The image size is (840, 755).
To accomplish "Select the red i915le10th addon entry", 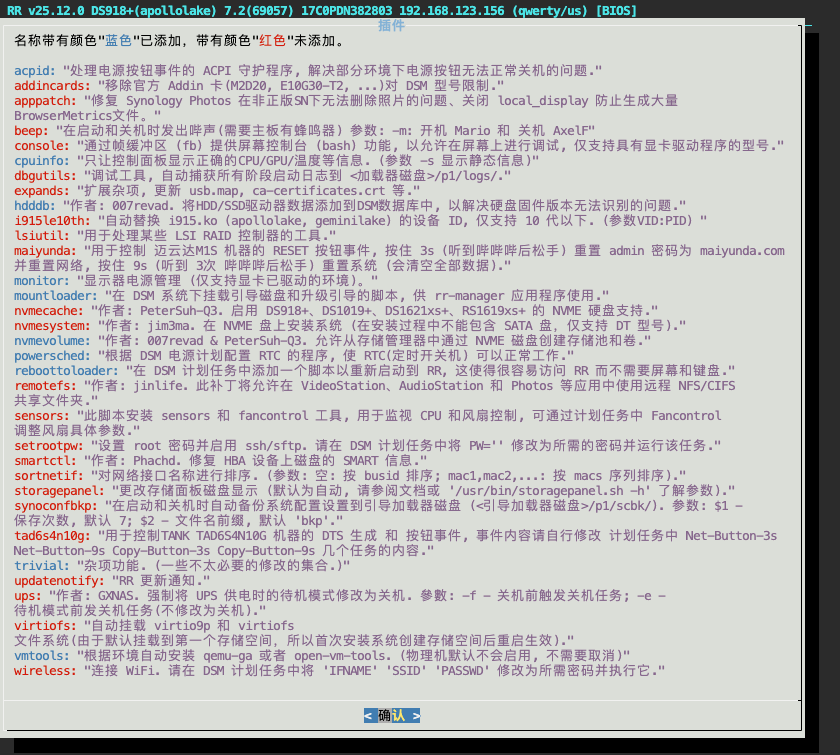I will (x=51, y=220).
